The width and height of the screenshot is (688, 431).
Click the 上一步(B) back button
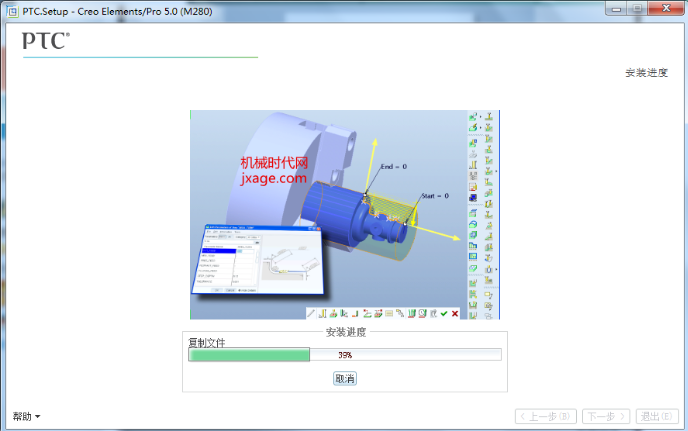[545, 416]
